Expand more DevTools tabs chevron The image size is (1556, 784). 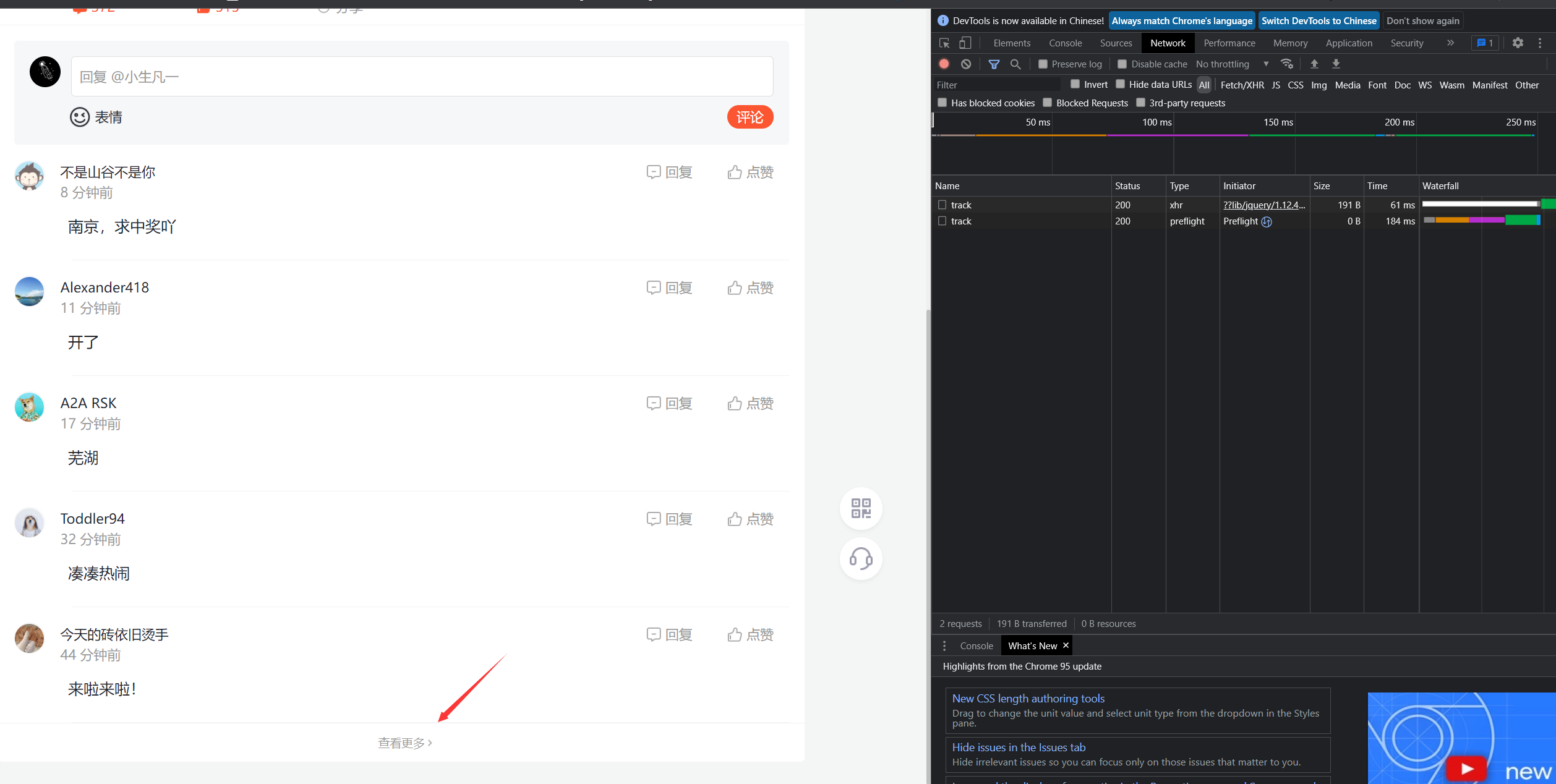1450,43
